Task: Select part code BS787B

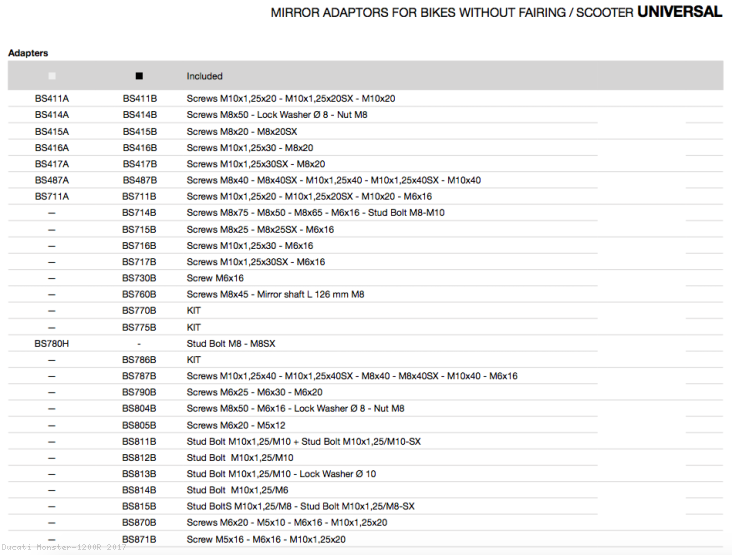Action: click(x=139, y=376)
